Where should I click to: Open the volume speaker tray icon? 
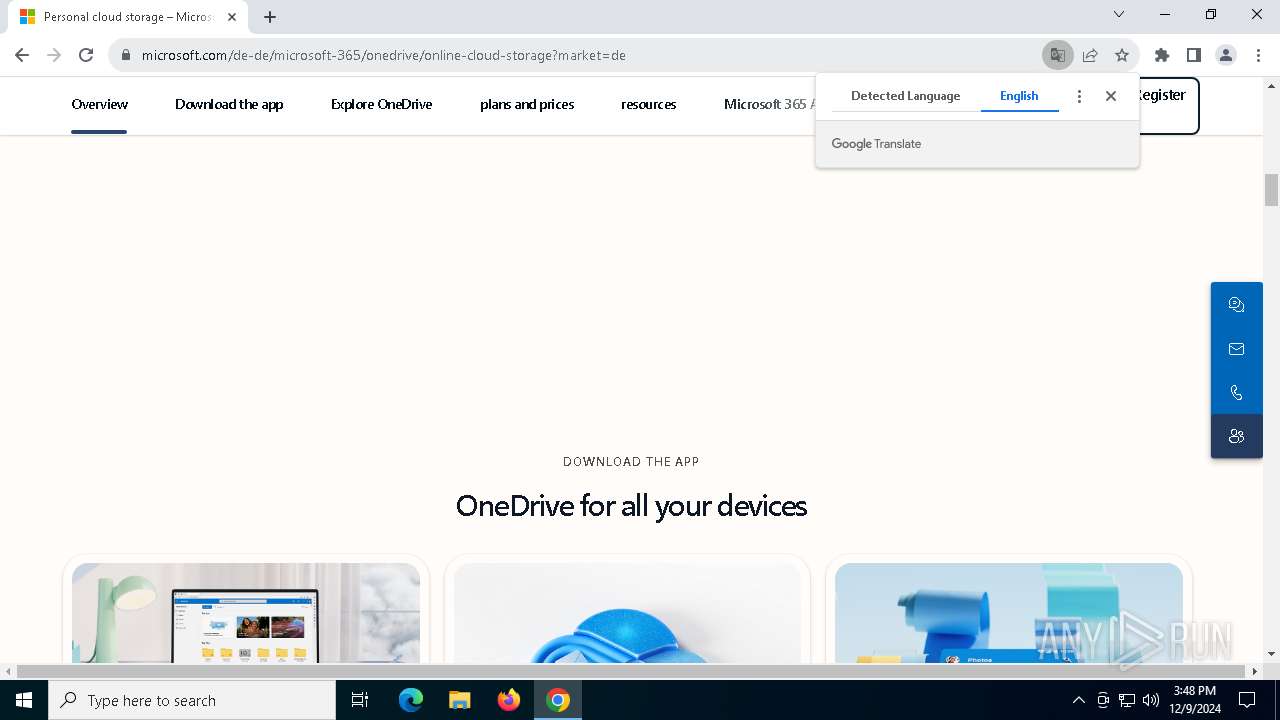click(x=1151, y=700)
